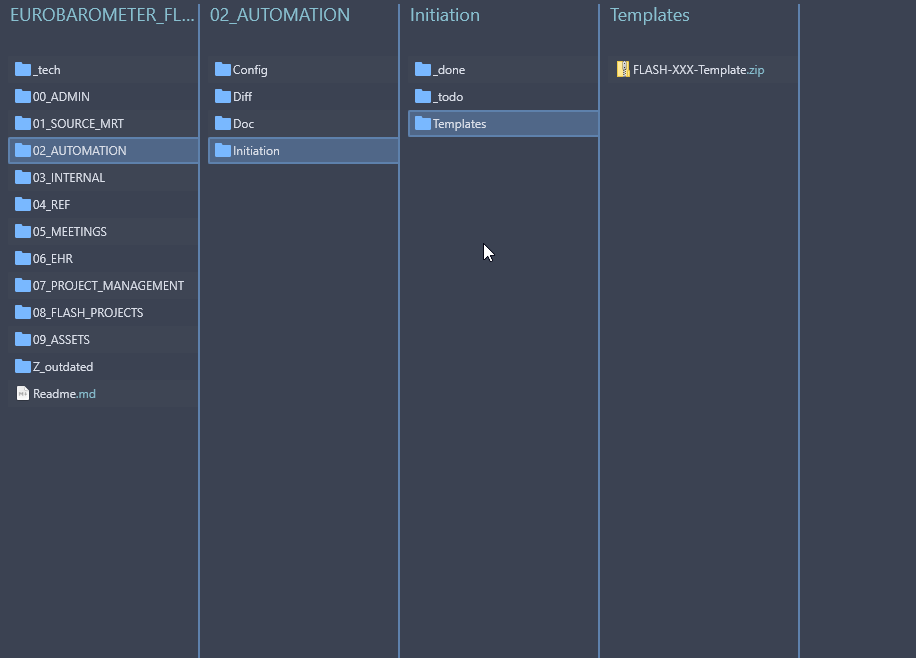Open the 06_EHR folder
Image resolution: width=916 pixels, height=658 pixels.
103,258
